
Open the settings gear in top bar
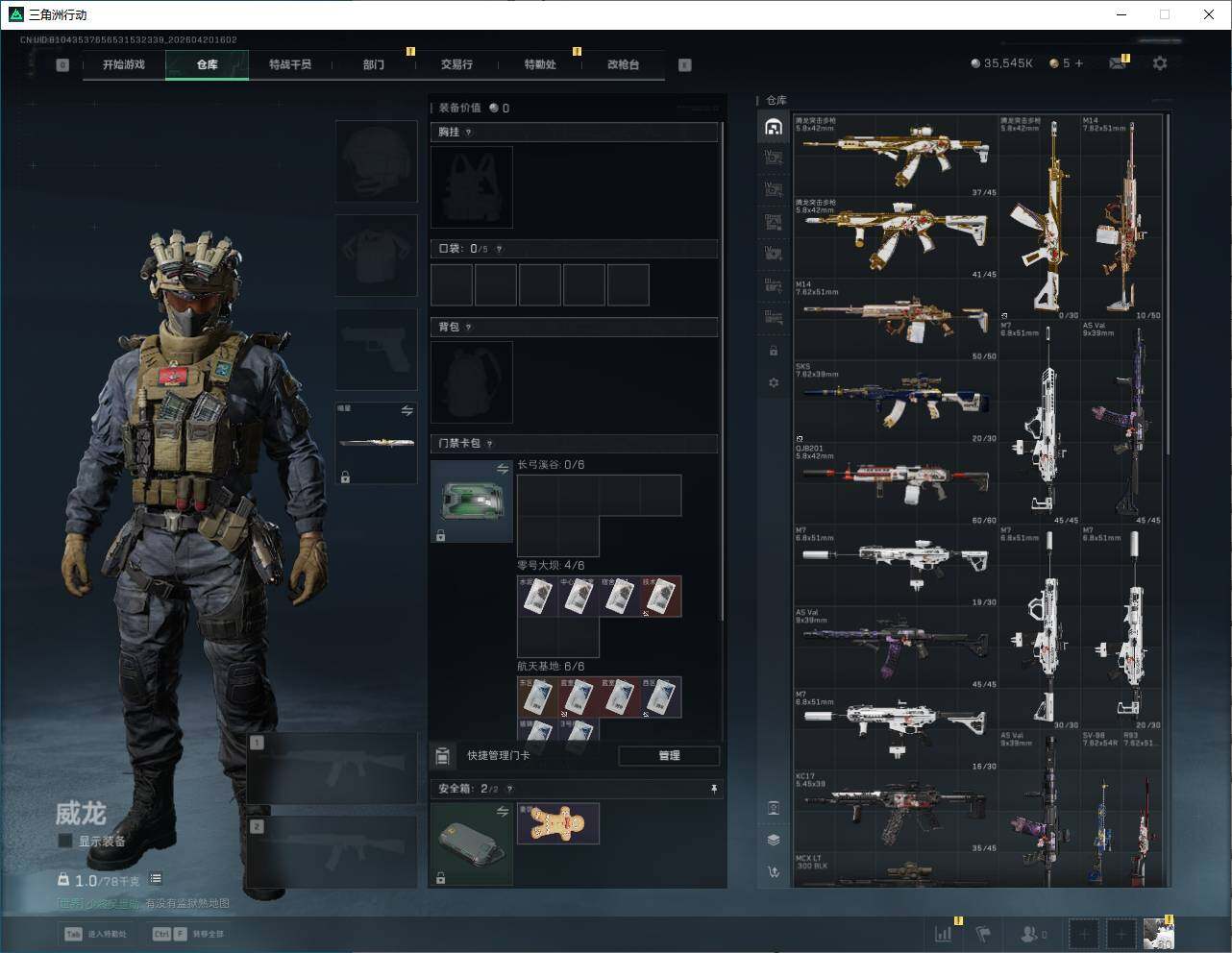[x=1160, y=63]
